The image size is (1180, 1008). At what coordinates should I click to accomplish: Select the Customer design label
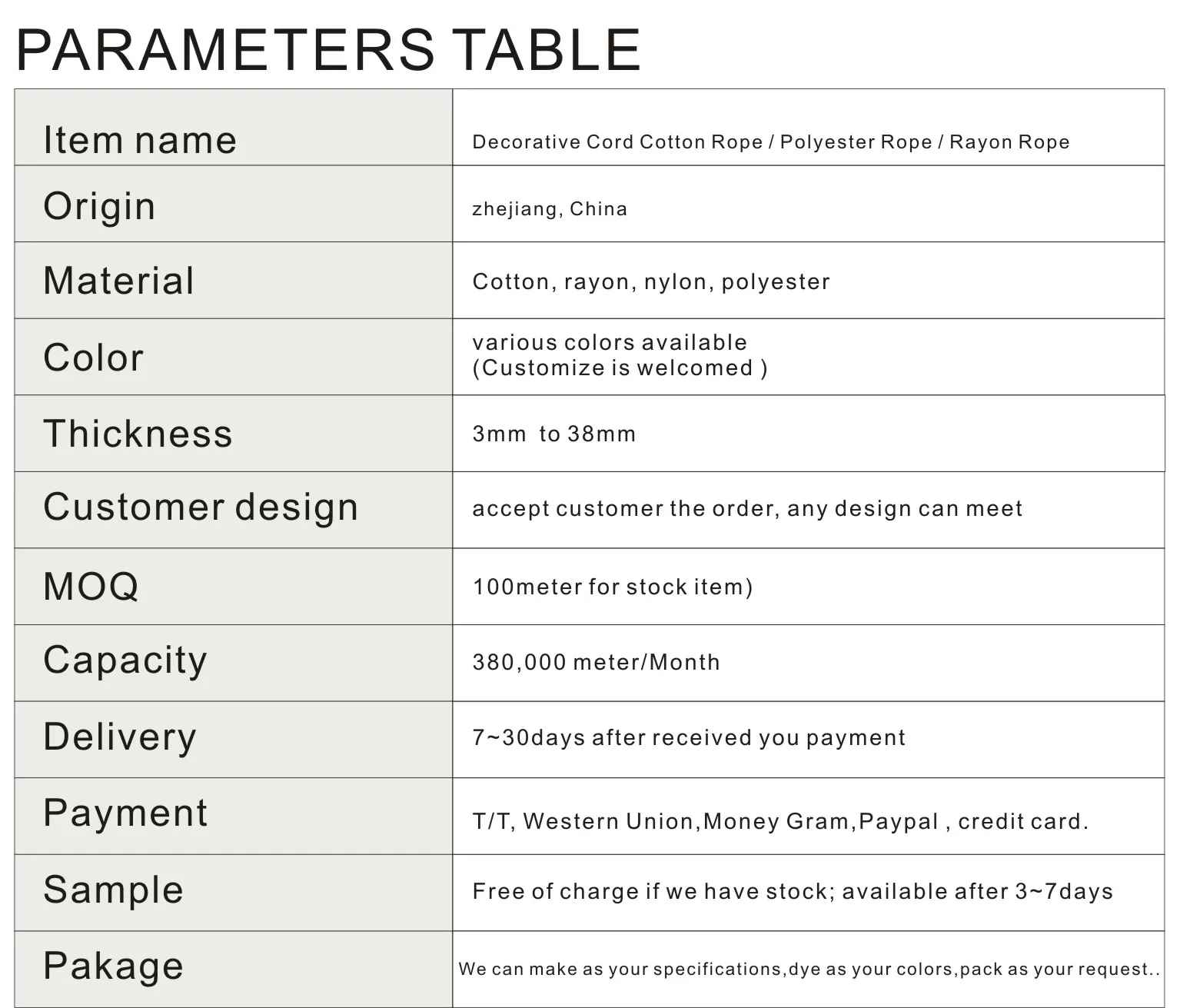pyautogui.click(x=201, y=507)
